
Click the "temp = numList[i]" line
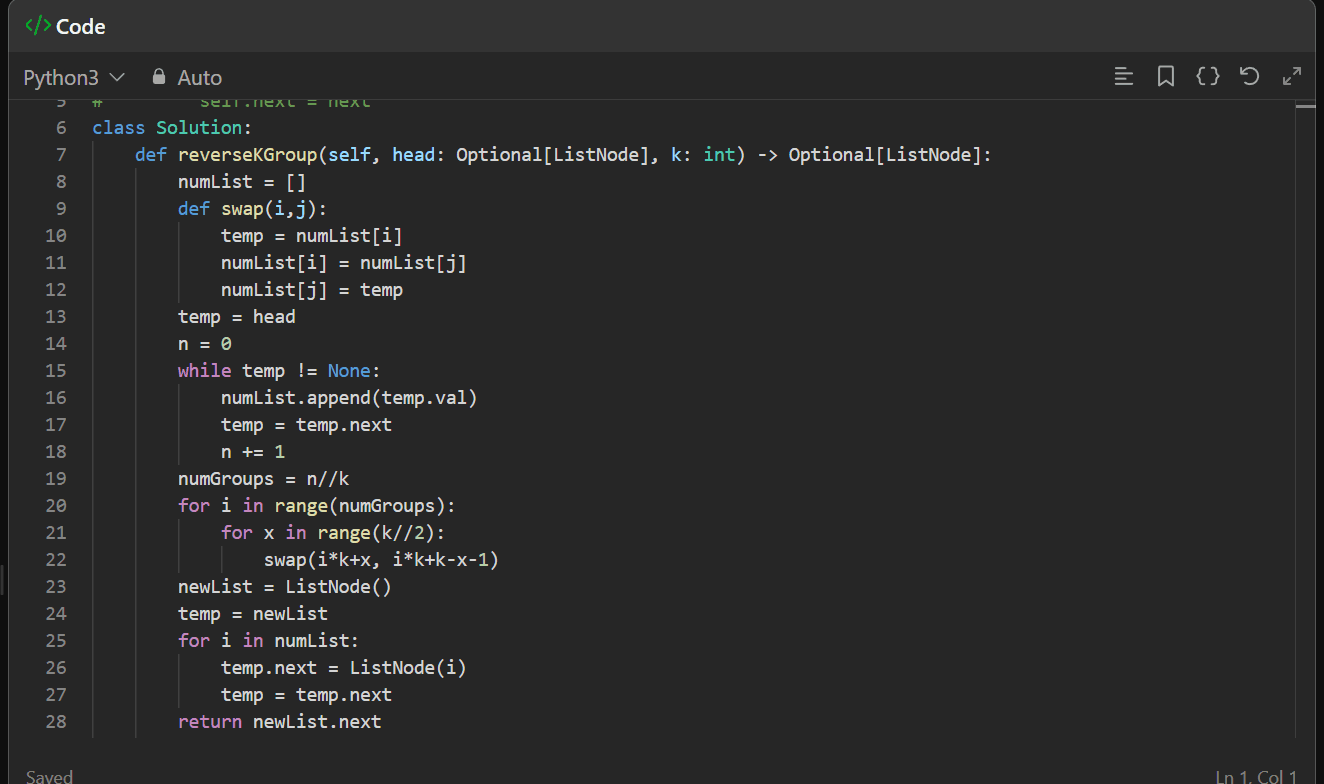coord(312,235)
